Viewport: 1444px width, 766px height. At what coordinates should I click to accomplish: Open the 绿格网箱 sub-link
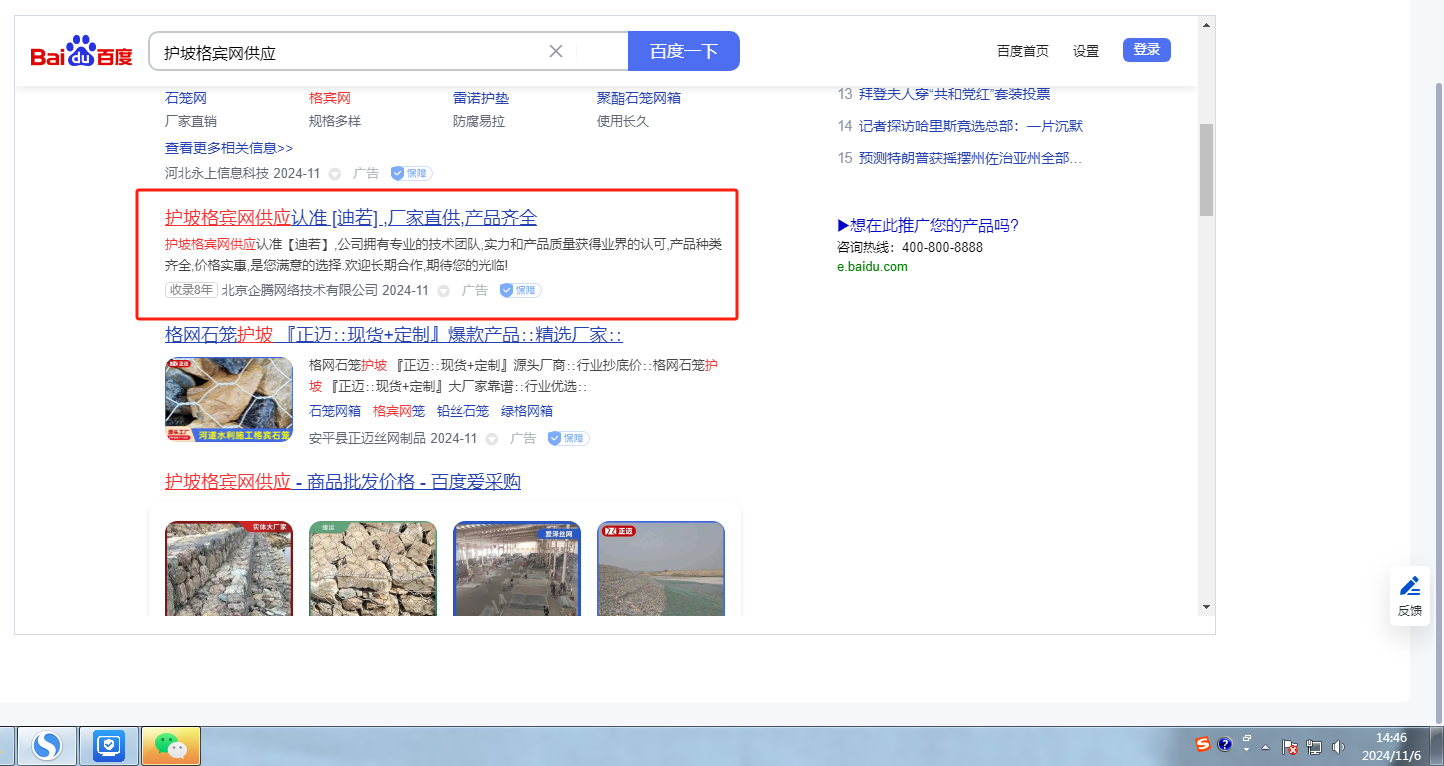coord(527,411)
